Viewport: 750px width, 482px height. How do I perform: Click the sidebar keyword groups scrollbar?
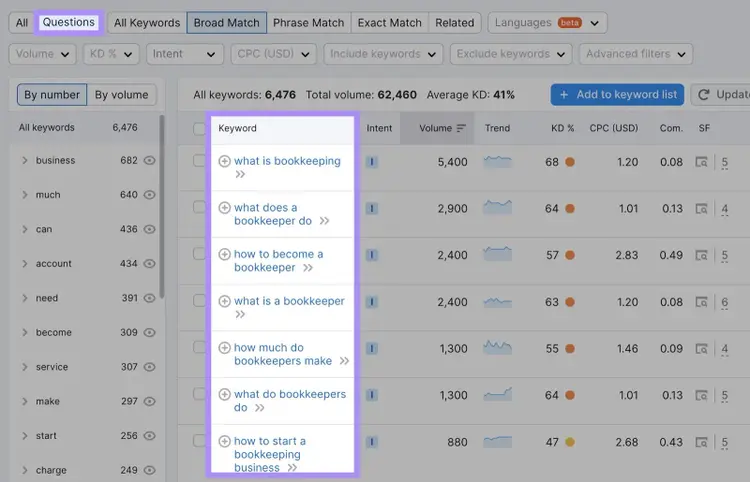tap(162, 207)
